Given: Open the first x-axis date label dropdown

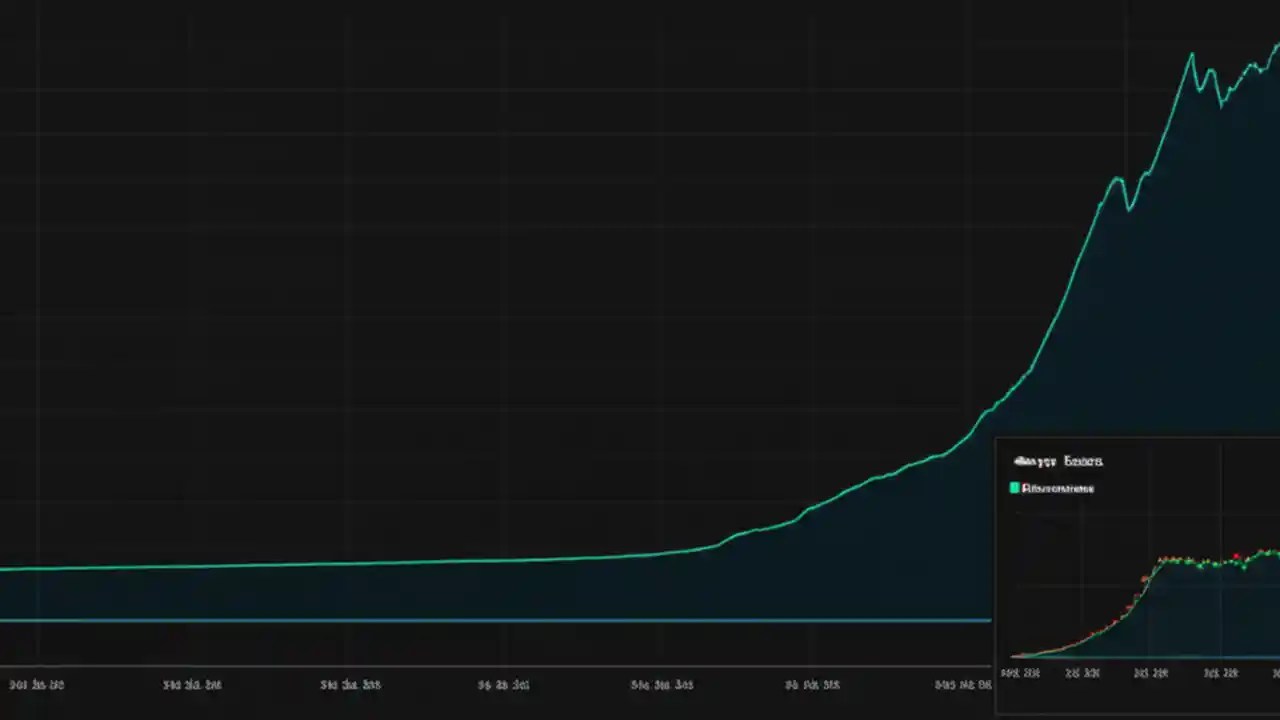Looking at the screenshot, I should coord(37,685).
